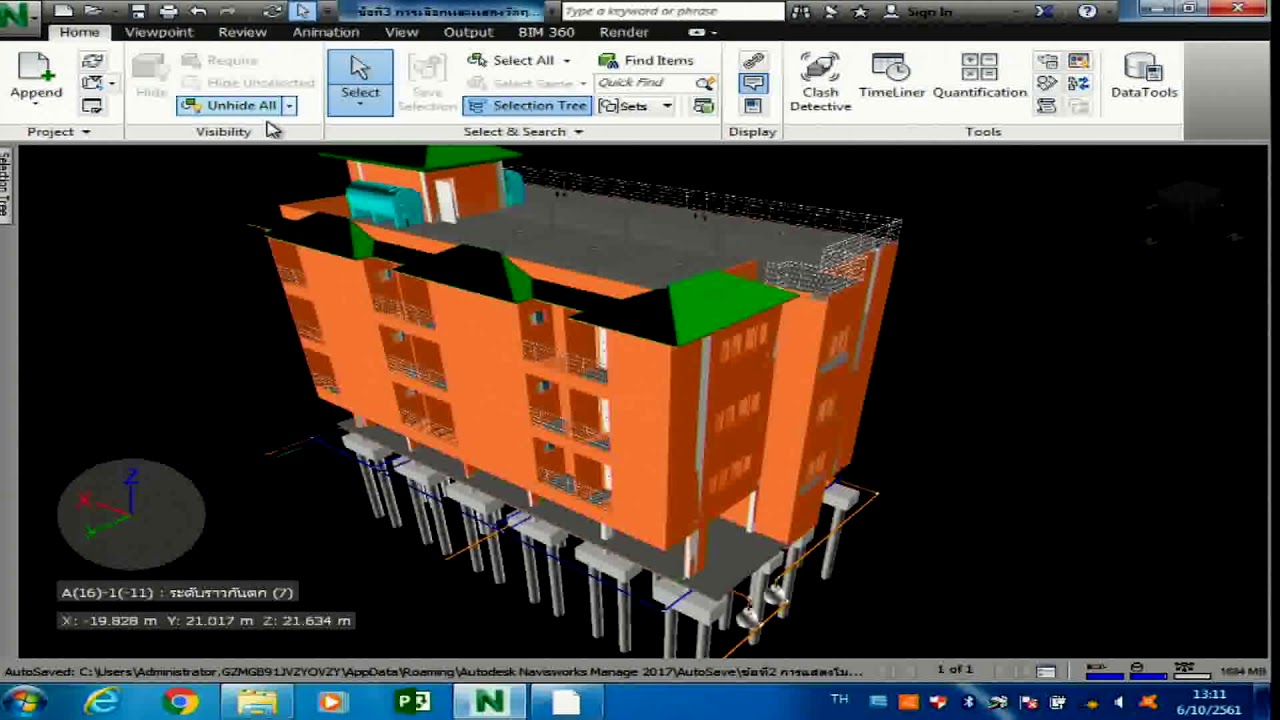Switch to the Render tab
Image resolution: width=1280 pixels, height=720 pixels.
click(624, 32)
